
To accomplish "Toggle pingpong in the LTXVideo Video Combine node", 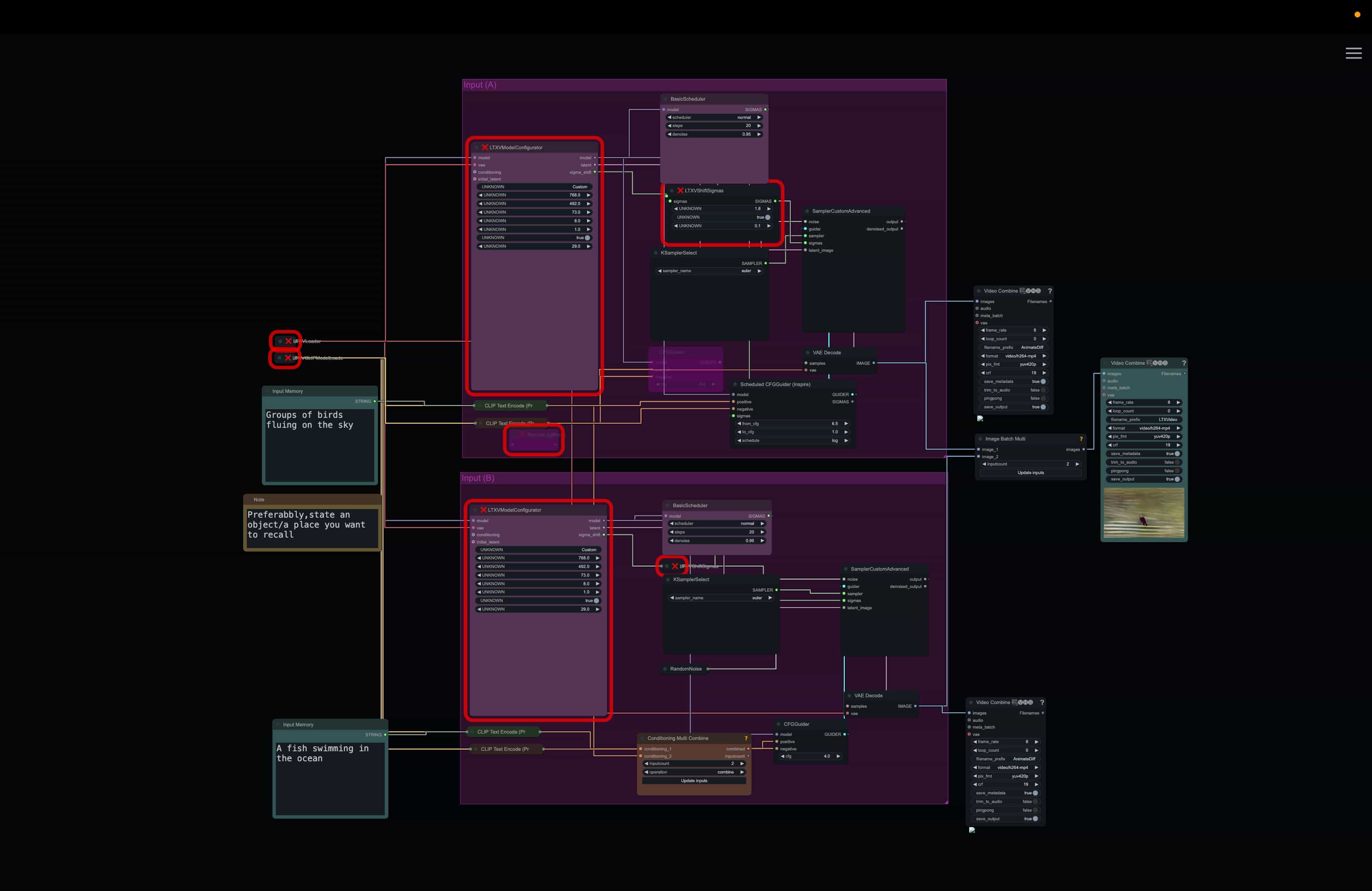I will click(x=1177, y=471).
